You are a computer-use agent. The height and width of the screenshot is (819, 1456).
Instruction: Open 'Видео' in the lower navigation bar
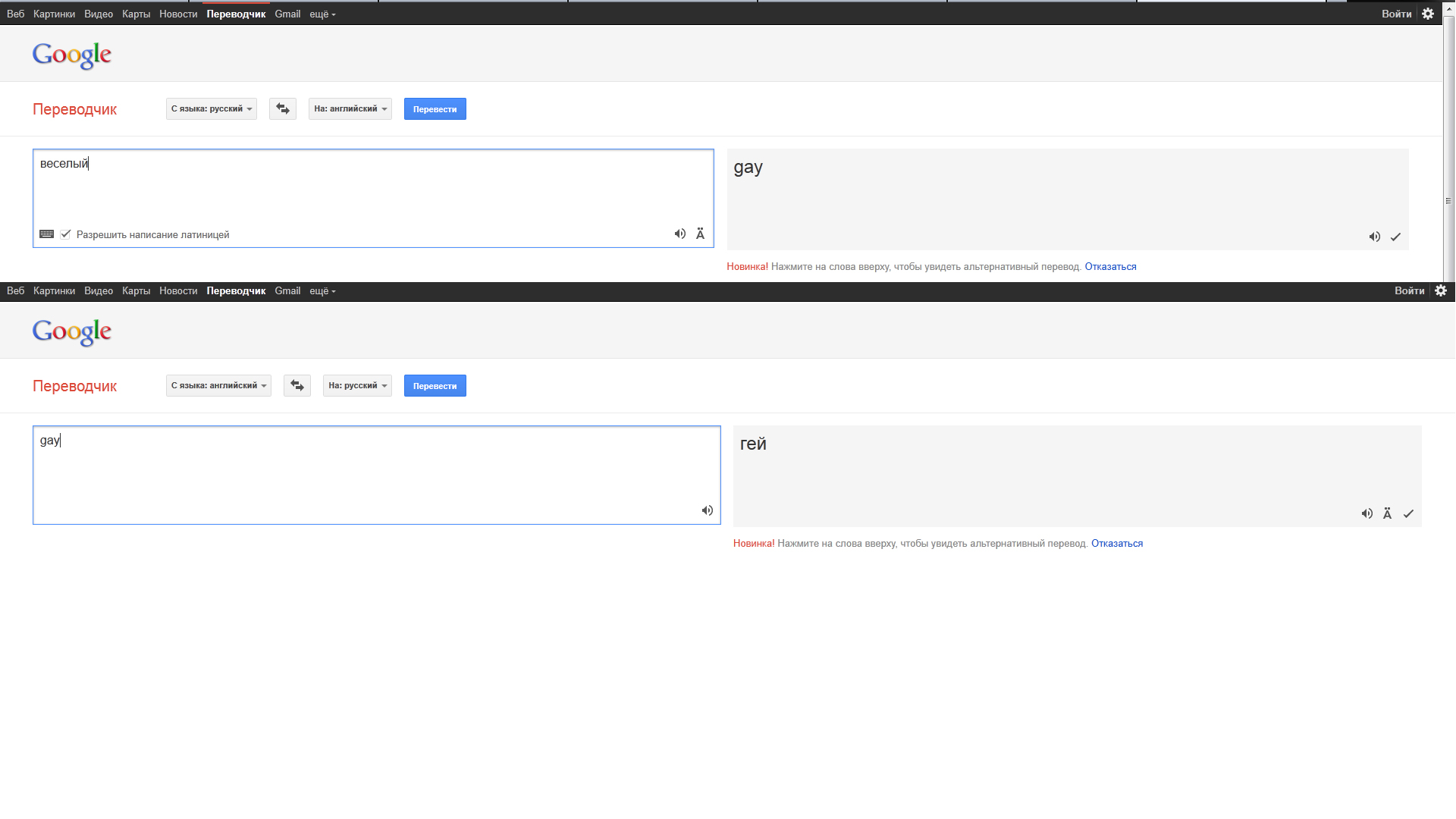[99, 291]
